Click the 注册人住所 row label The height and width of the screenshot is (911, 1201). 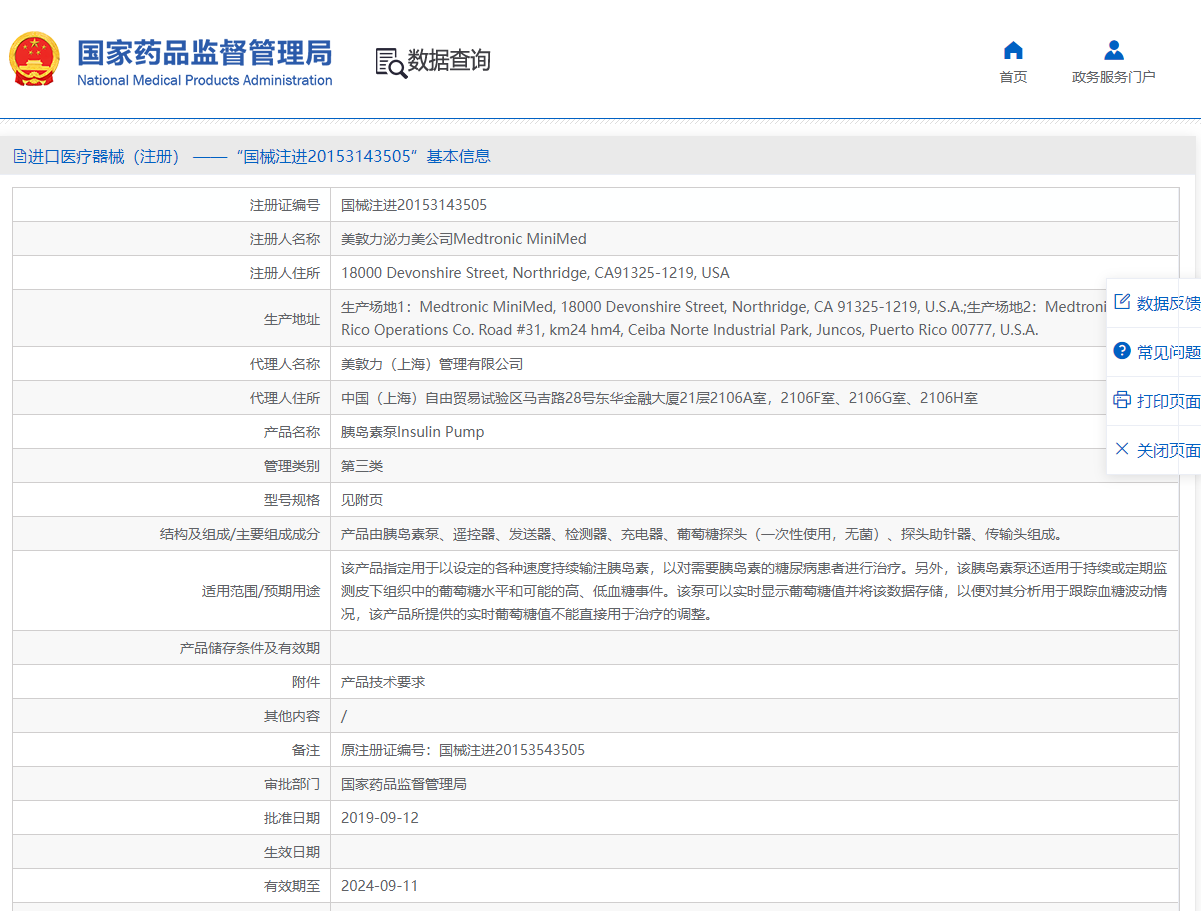click(x=285, y=273)
